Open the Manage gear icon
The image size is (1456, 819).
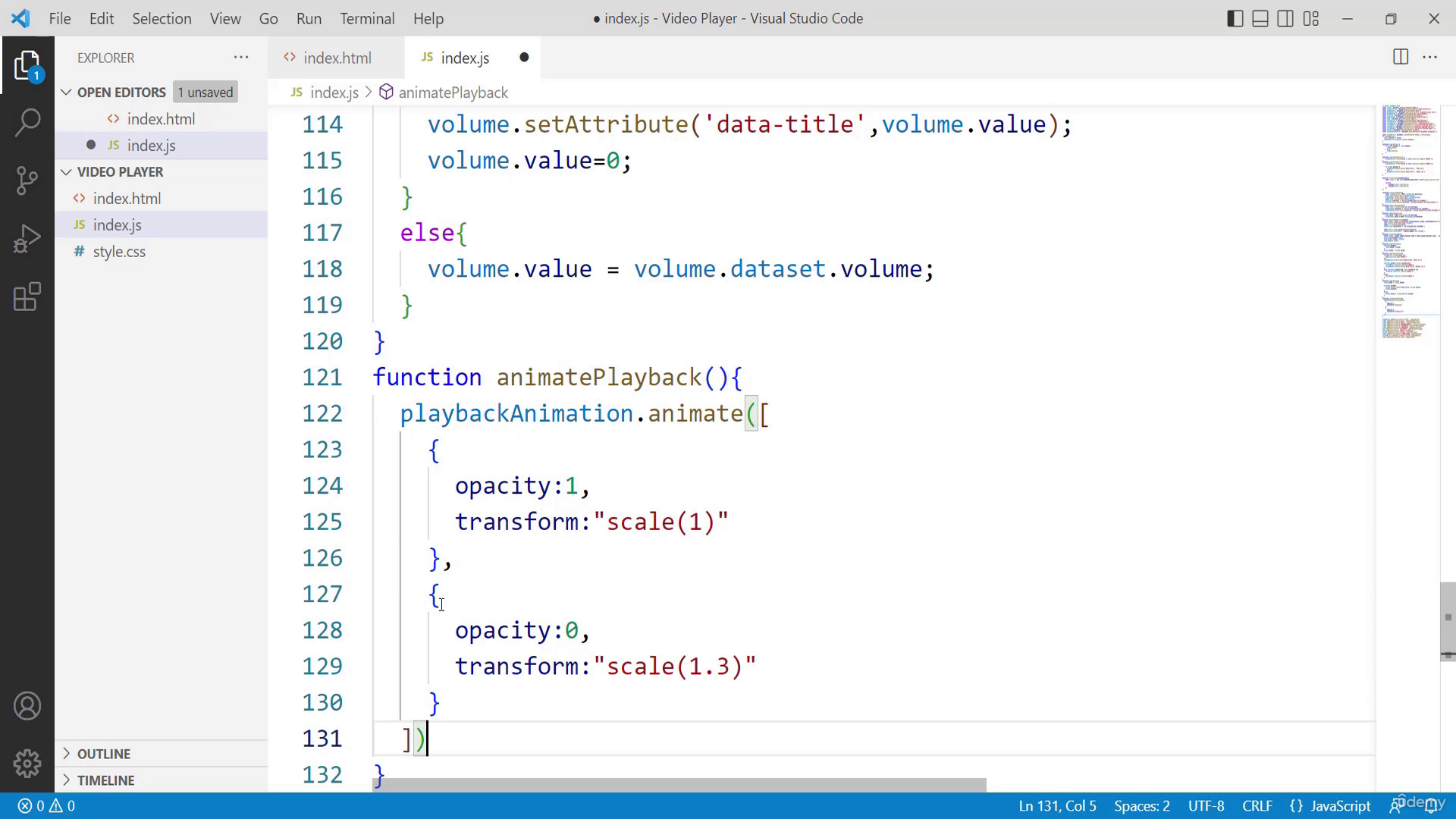(x=27, y=763)
